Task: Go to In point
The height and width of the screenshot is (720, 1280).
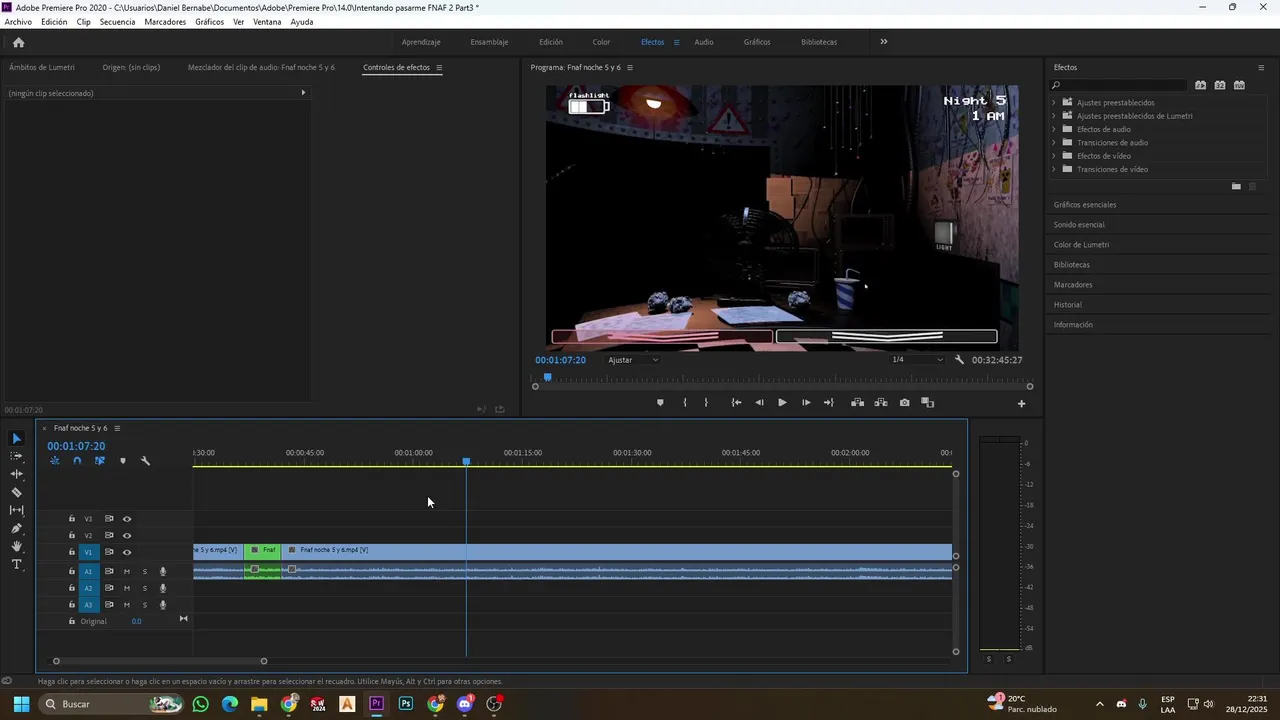Action: (736, 403)
